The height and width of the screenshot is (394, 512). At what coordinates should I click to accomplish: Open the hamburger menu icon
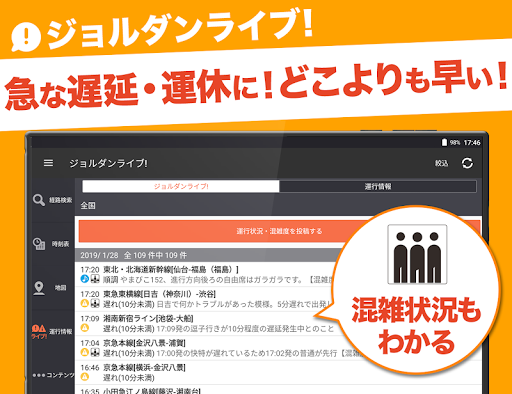(x=48, y=163)
